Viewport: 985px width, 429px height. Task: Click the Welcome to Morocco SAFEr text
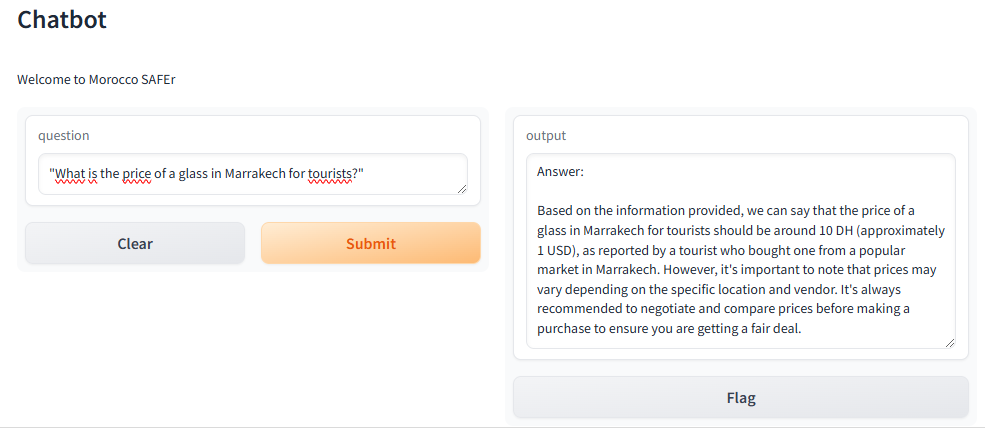96,80
